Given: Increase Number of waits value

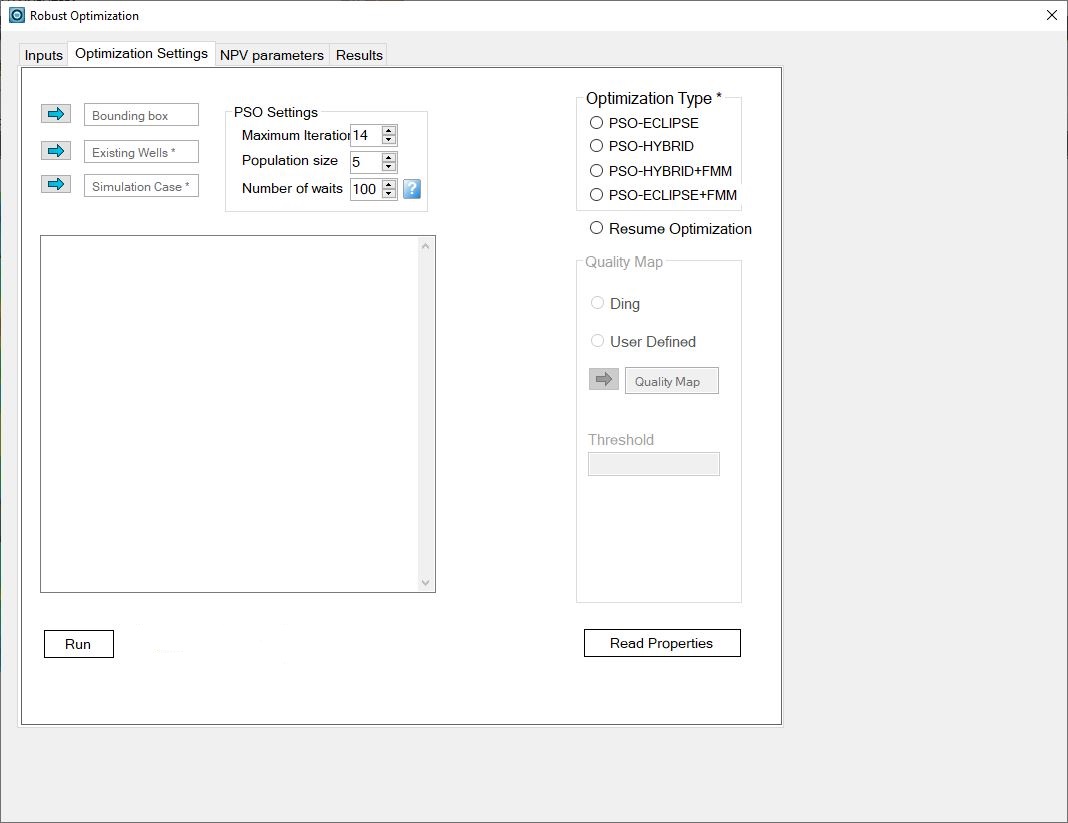Looking at the screenshot, I should pyautogui.click(x=388, y=184).
